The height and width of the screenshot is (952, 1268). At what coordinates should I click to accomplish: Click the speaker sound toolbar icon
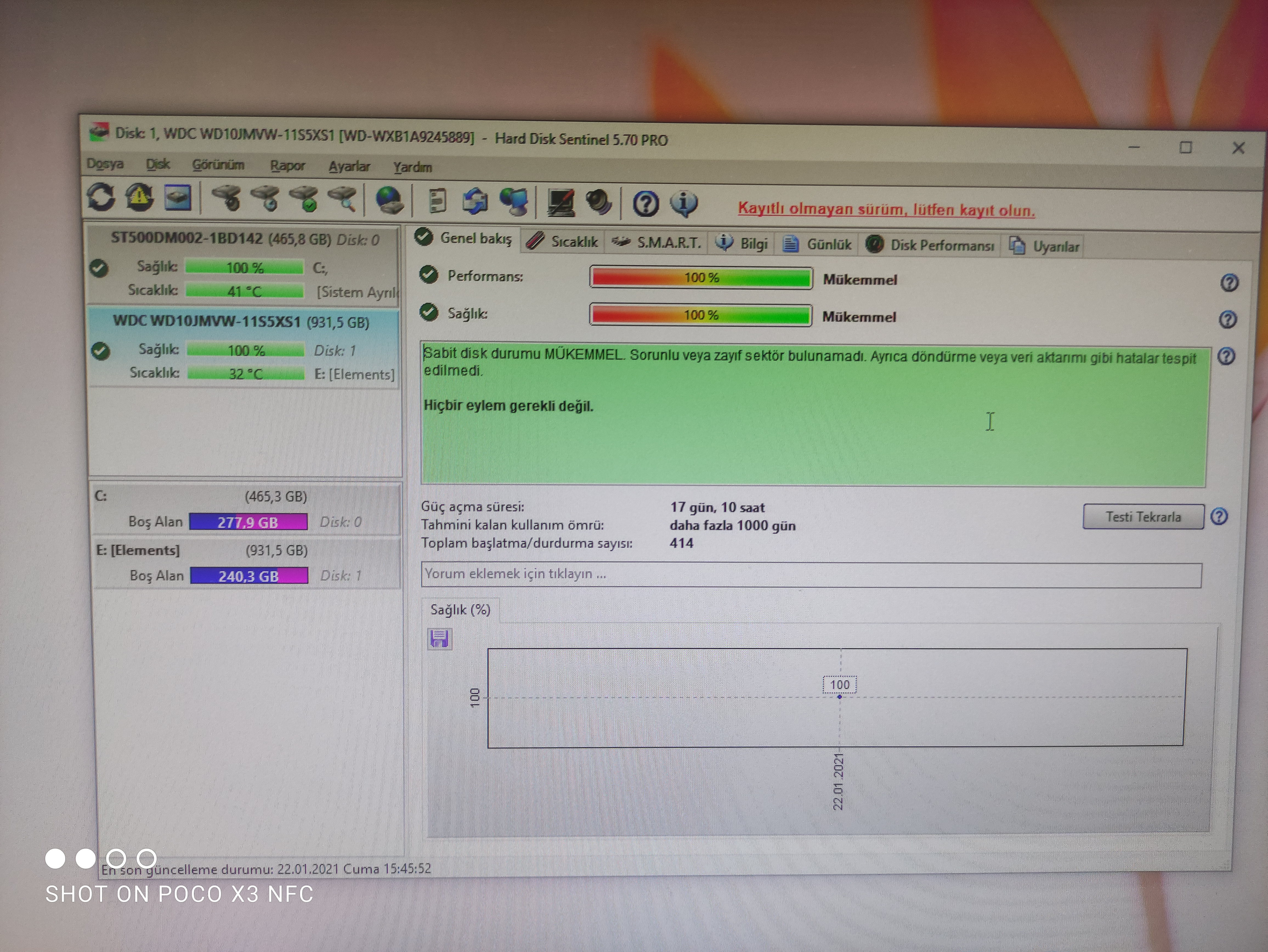598,203
